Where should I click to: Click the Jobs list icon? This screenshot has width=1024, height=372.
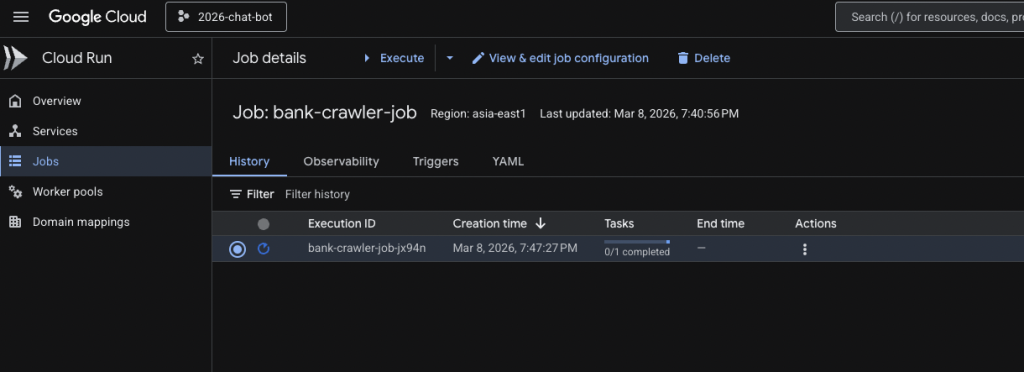[x=15, y=161]
